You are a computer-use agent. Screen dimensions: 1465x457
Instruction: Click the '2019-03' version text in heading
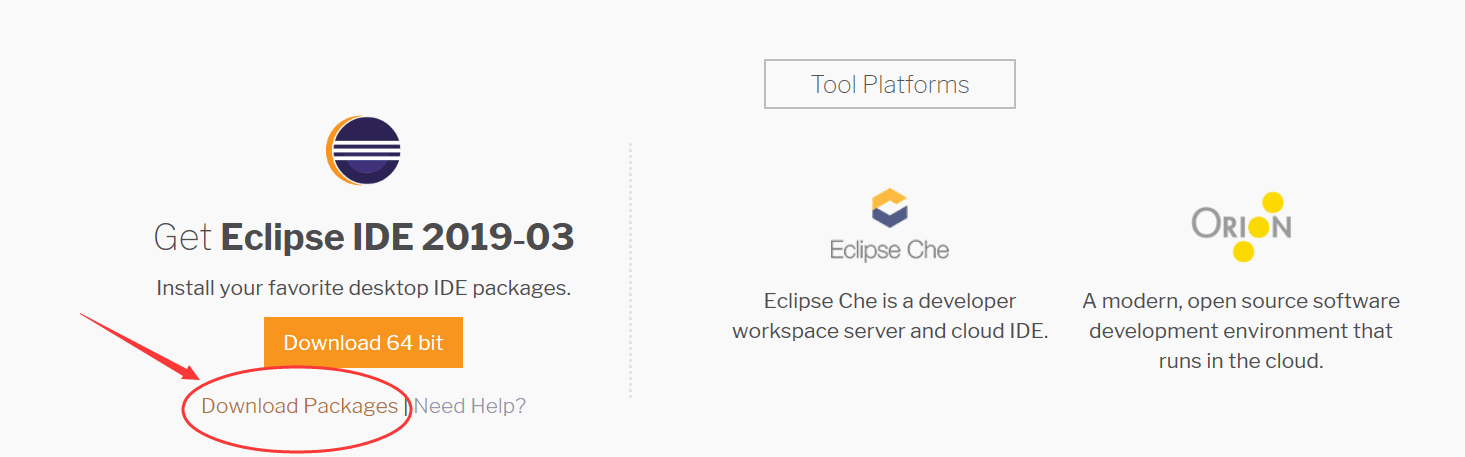coord(497,238)
